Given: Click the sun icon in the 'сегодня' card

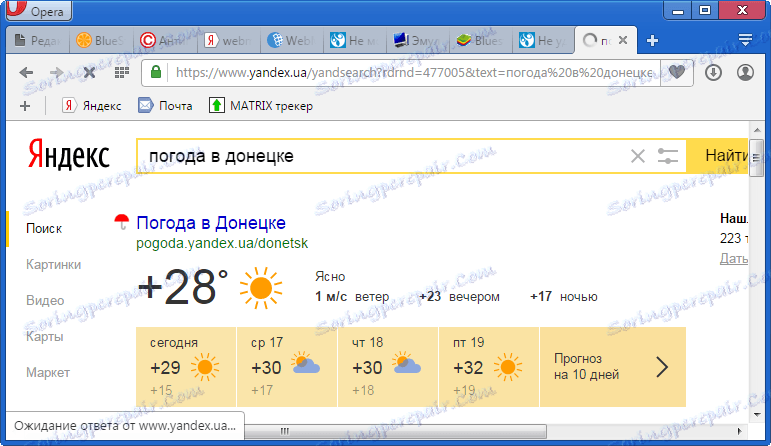Looking at the screenshot, I should (205, 367).
